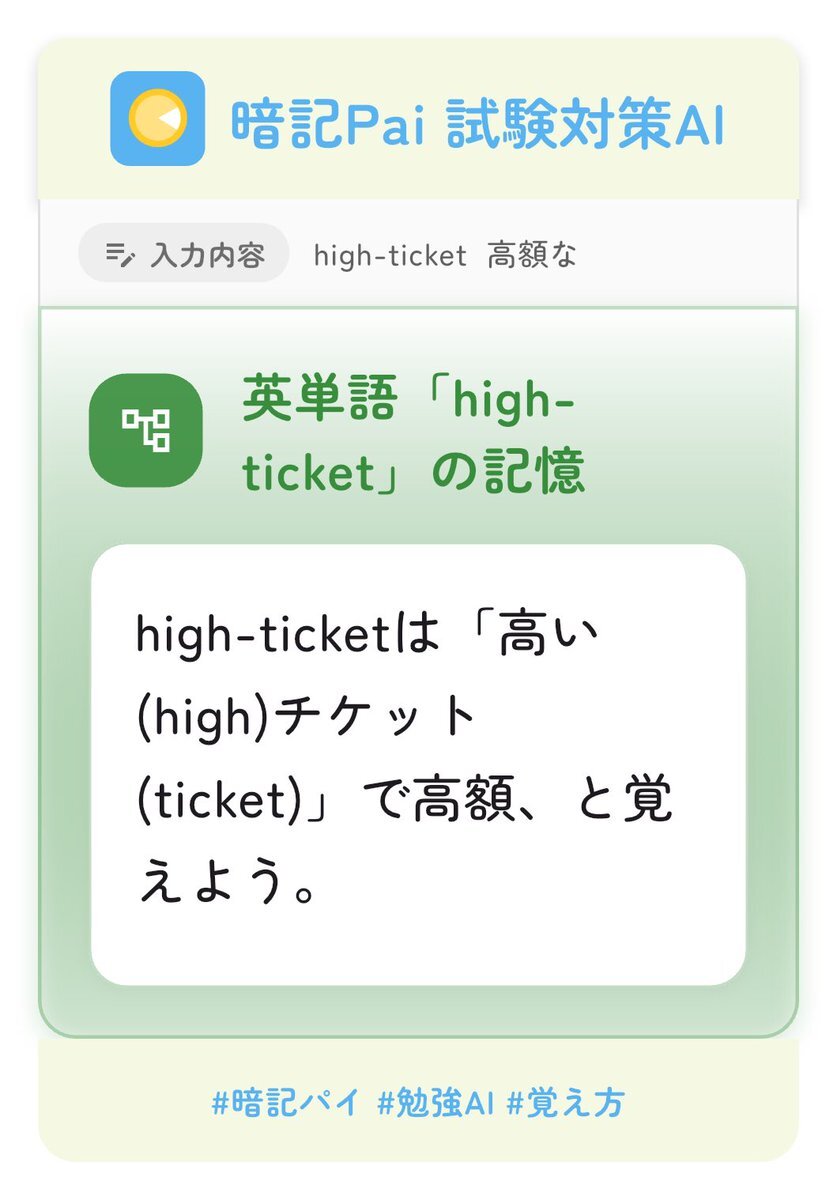Screen dimensions: 837x1200
Task: Click the green mind-map icon
Action: (x=146, y=430)
